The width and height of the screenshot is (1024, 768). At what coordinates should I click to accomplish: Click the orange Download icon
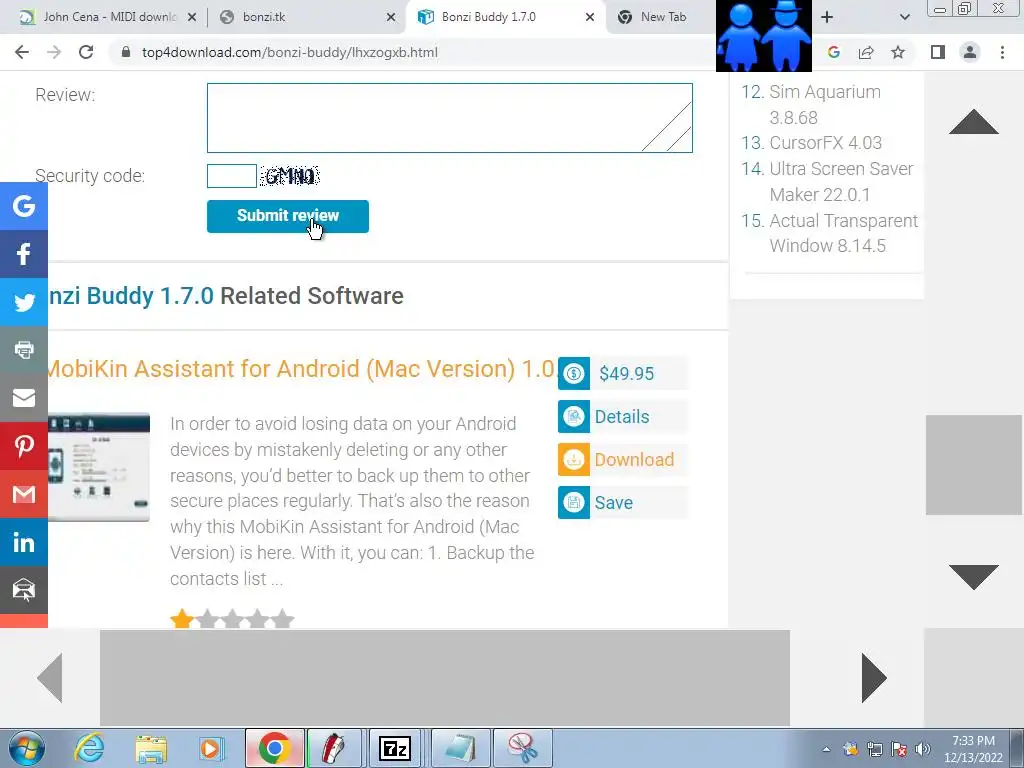coord(574,460)
